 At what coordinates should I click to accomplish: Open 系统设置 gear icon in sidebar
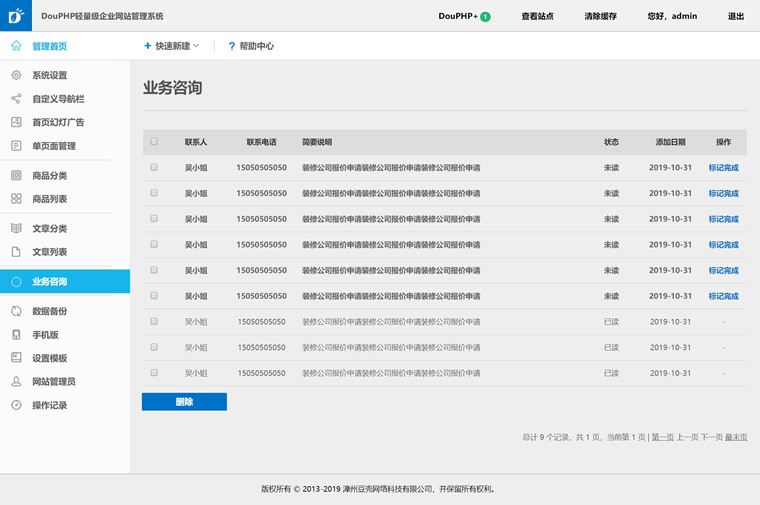[16, 76]
